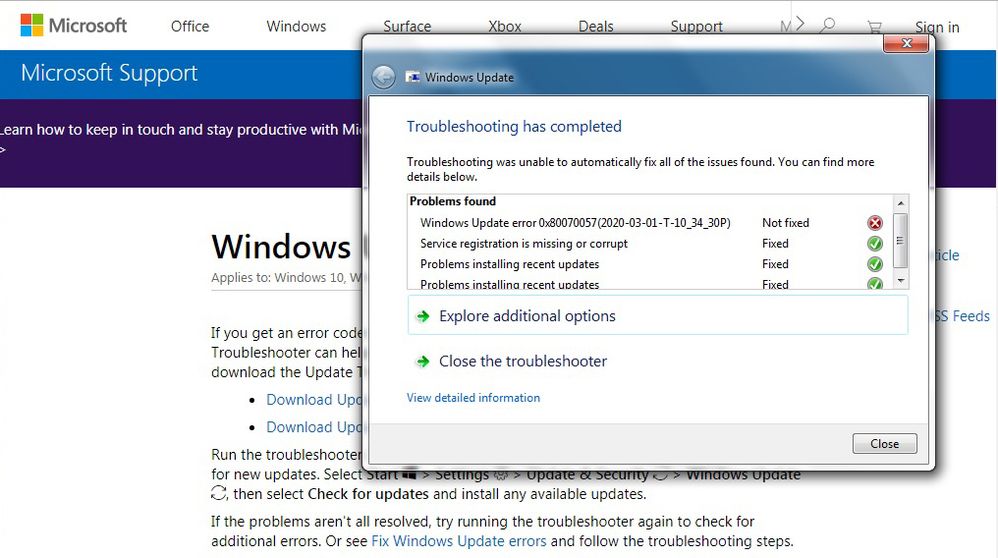Click the stay productive banner text
Viewport: 998px width, 558px height.
click(x=181, y=130)
